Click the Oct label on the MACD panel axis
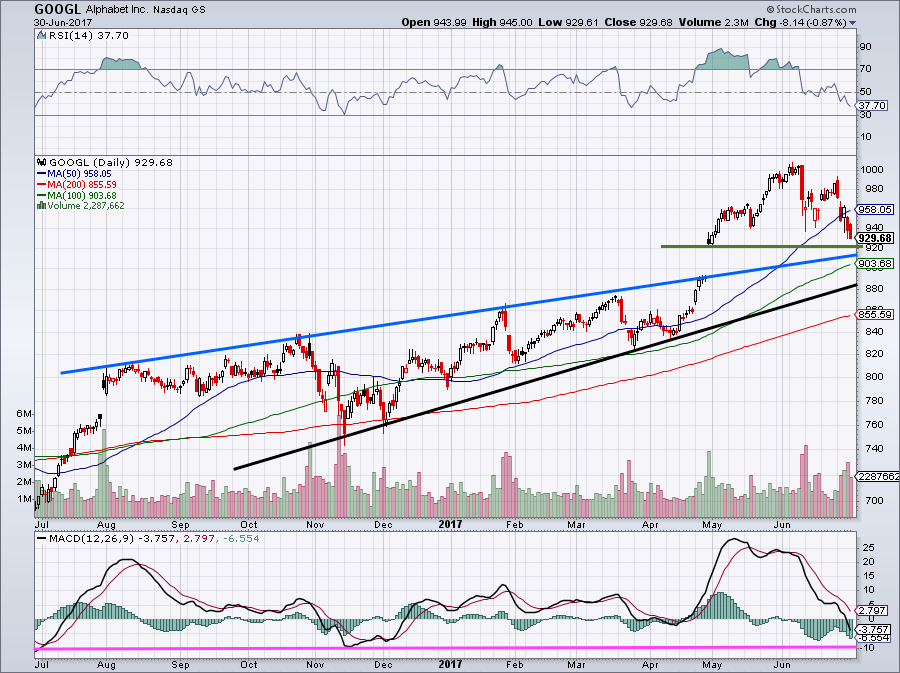 click(249, 665)
